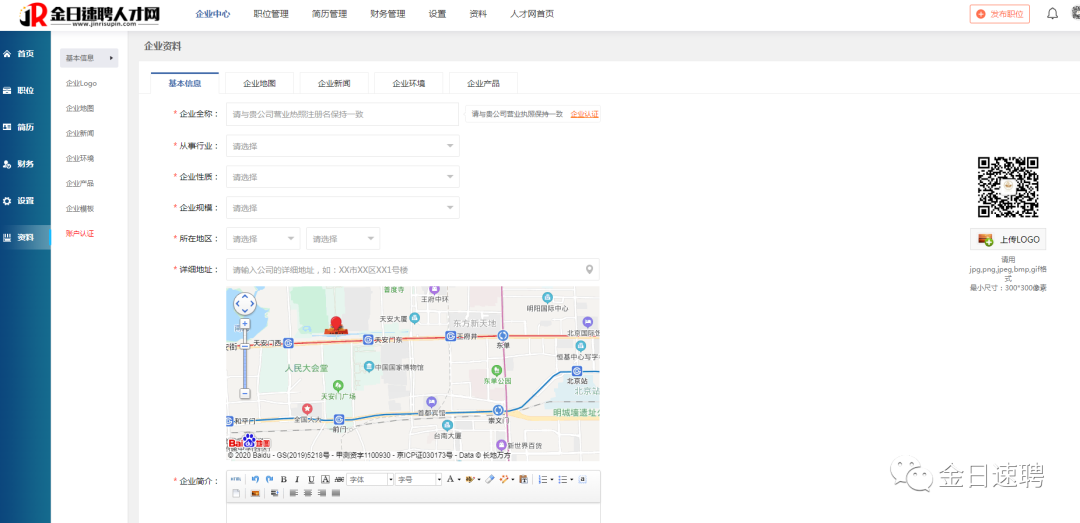
Task: Open 职位 in the left blue sidebar
Action: pyautogui.click(x=25, y=90)
